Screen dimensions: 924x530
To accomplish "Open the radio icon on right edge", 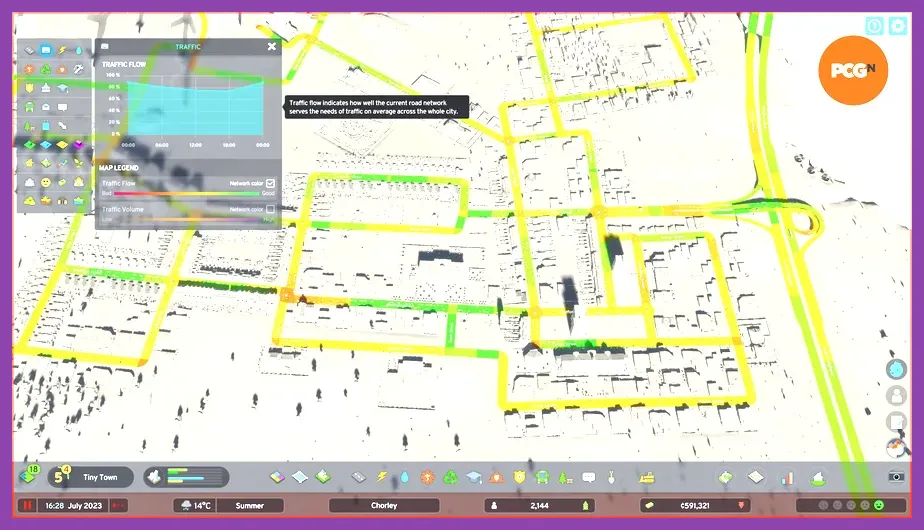I will [896, 448].
